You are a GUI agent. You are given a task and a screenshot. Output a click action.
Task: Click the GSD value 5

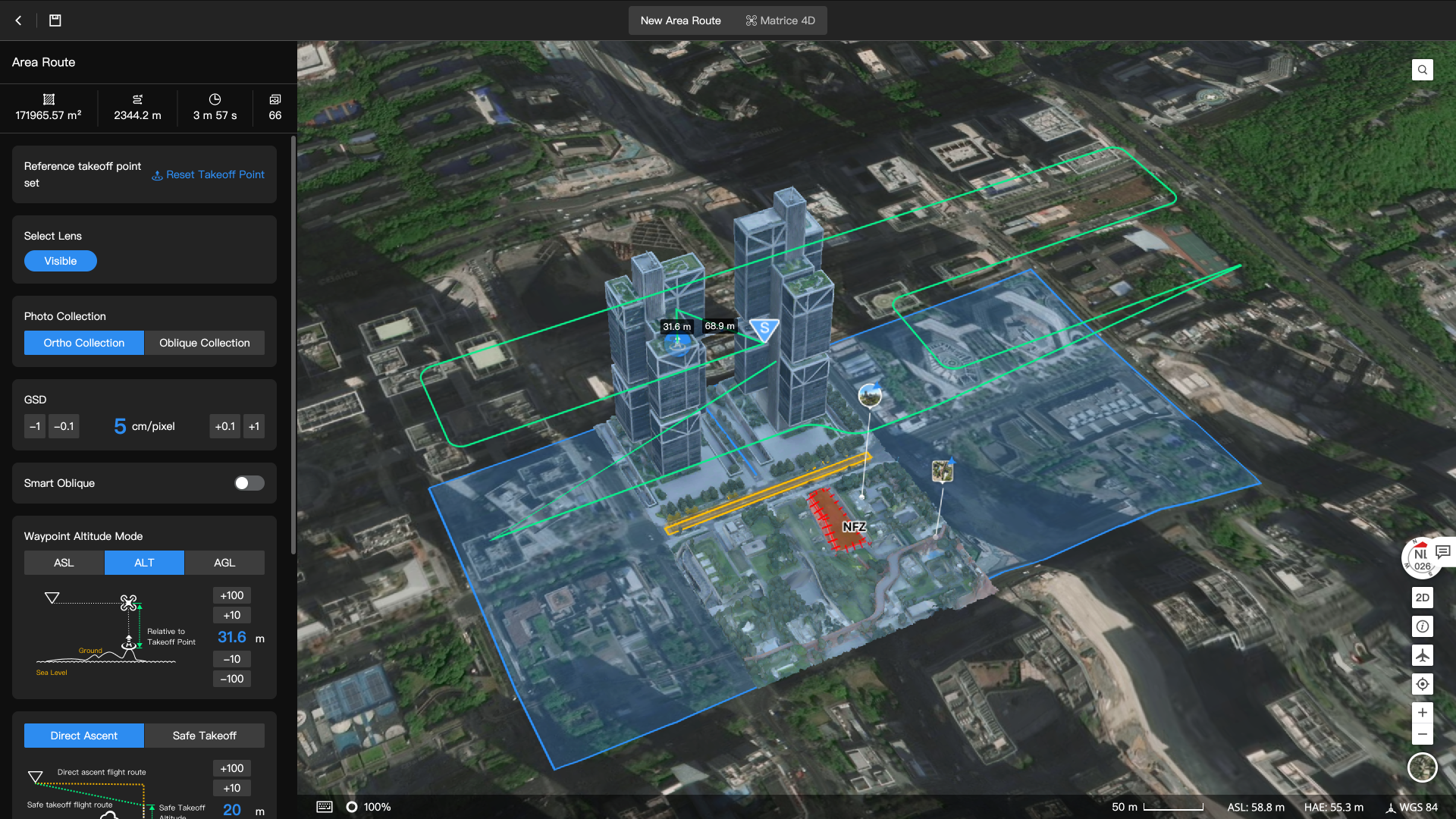120,426
